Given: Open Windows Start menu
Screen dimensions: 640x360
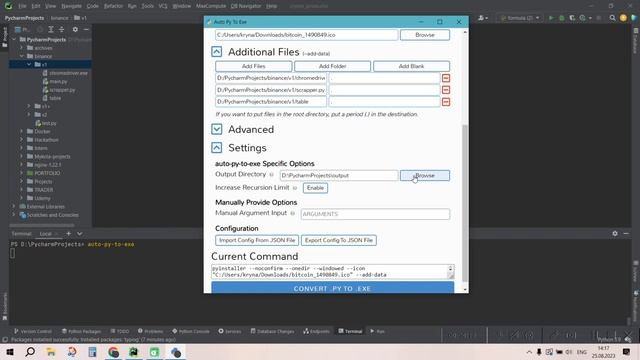Looking at the screenshot, I should click(10, 352).
